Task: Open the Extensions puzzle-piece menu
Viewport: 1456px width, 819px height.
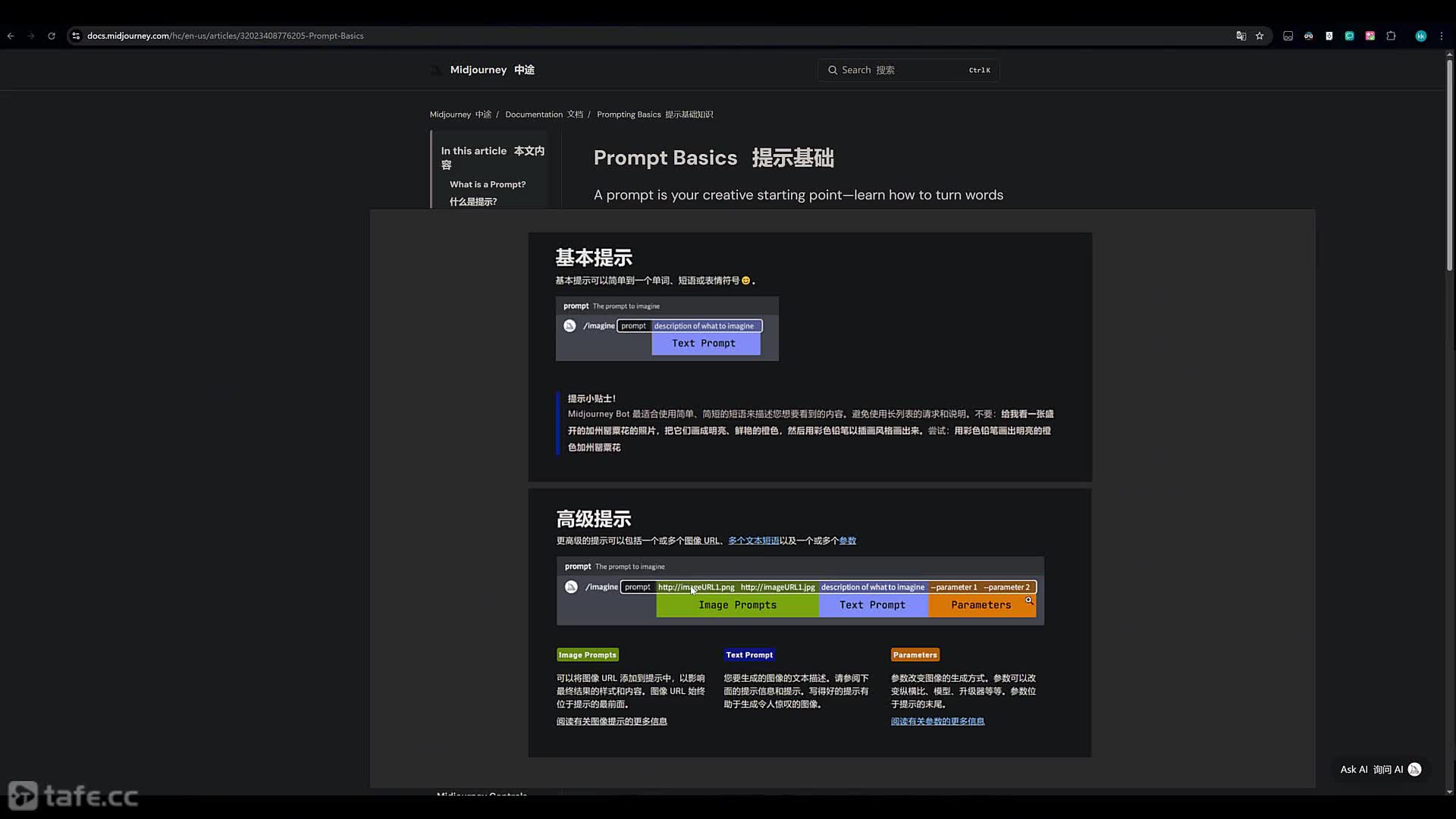Action: [1391, 36]
